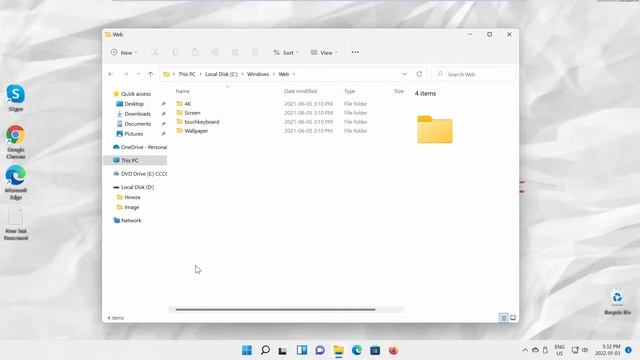This screenshot has width=640, height=360.
Task: Open Task View from taskbar
Action: (x=282, y=350)
